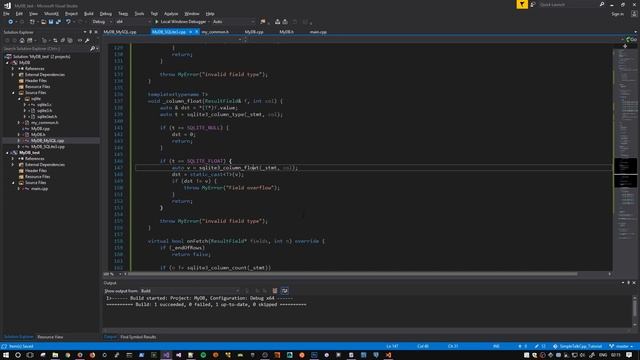
Task: Collapse the MyDB project node
Action: (7, 63)
